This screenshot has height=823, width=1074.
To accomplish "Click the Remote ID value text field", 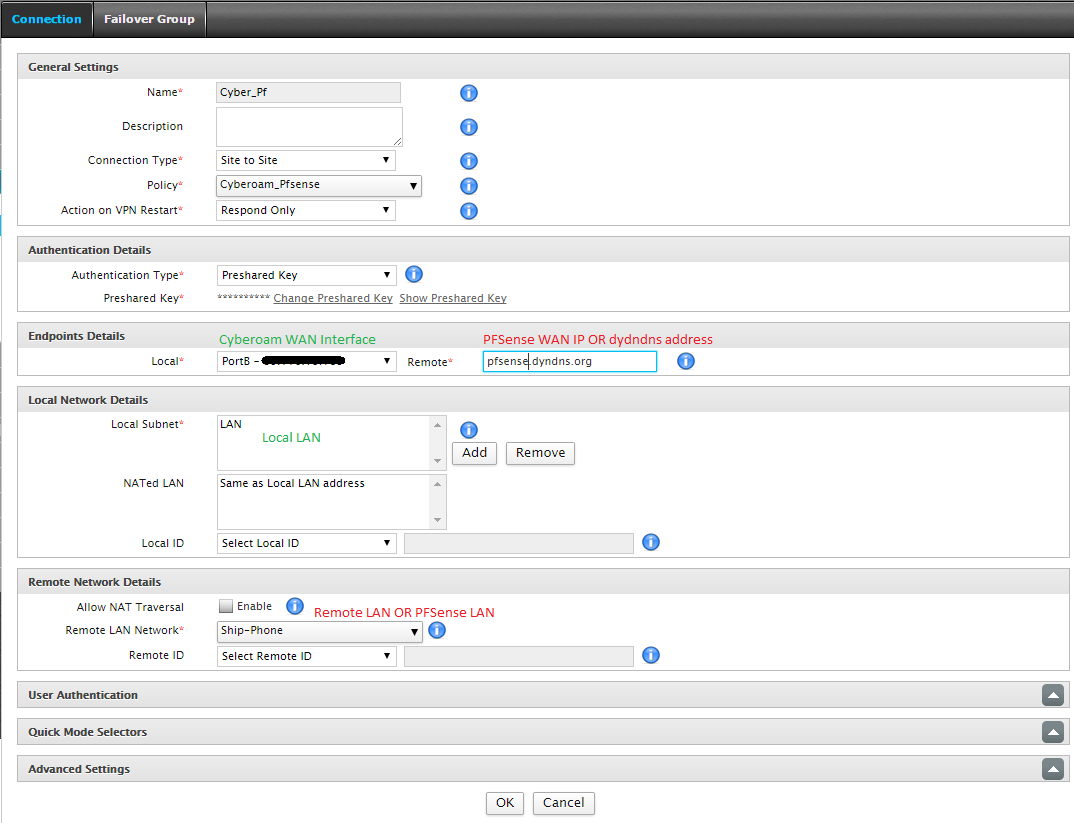I will pyautogui.click(x=519, y=656).
